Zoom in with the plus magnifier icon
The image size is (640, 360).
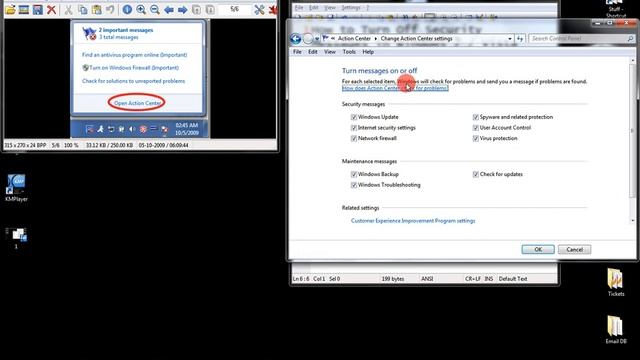coord(141,9)
